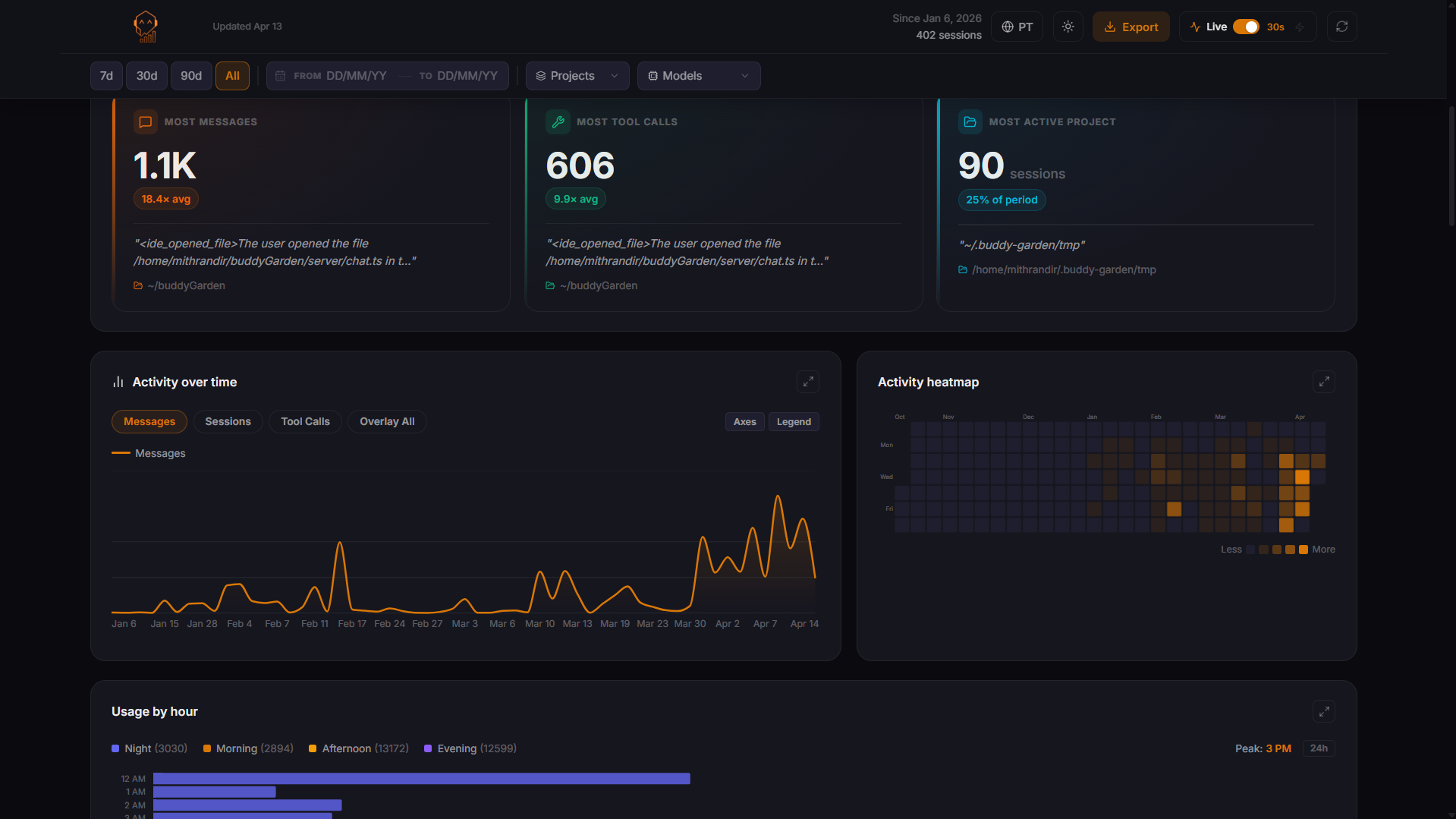Click the refresh icon in header
Image resolution: width=1456 pixels, height=819 pixels.
(x=1341, y=27)
